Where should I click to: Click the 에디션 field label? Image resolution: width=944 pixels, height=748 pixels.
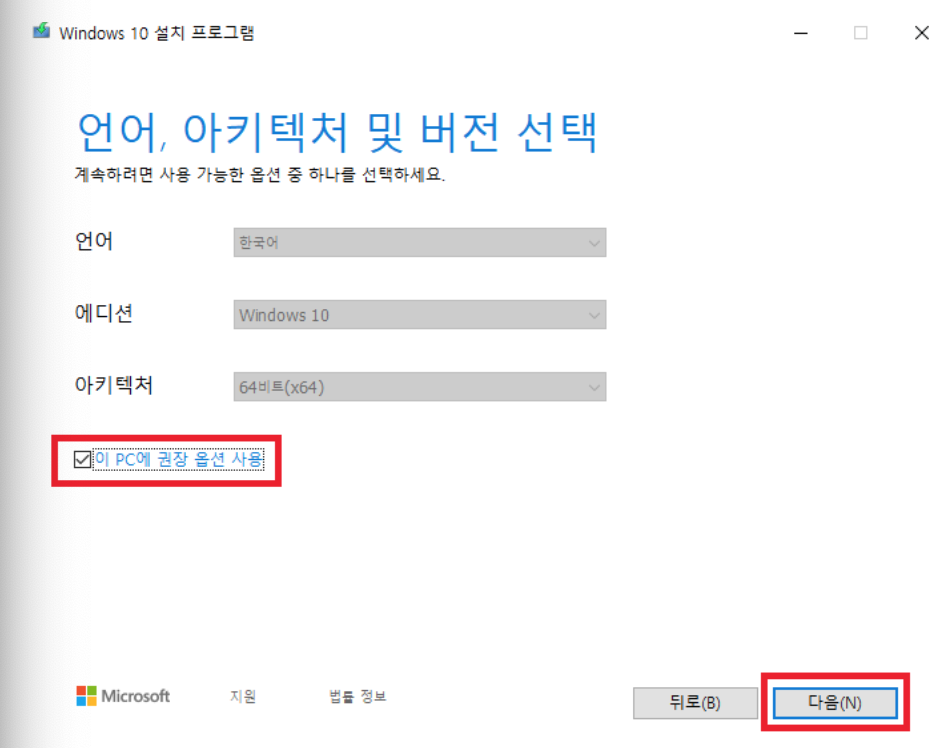point(104,313)
